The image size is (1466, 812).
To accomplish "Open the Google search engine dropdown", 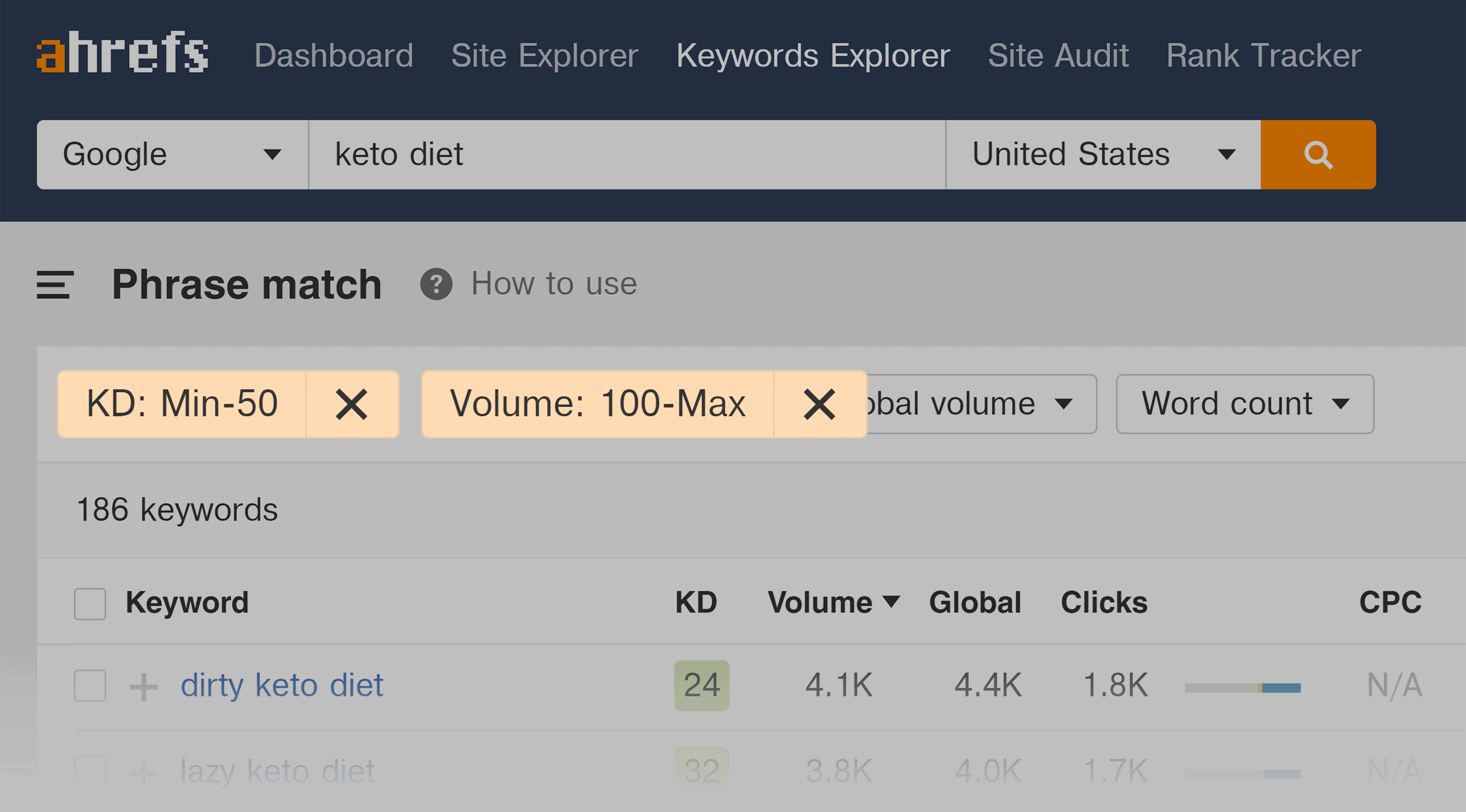I will (x=172, y=155).
